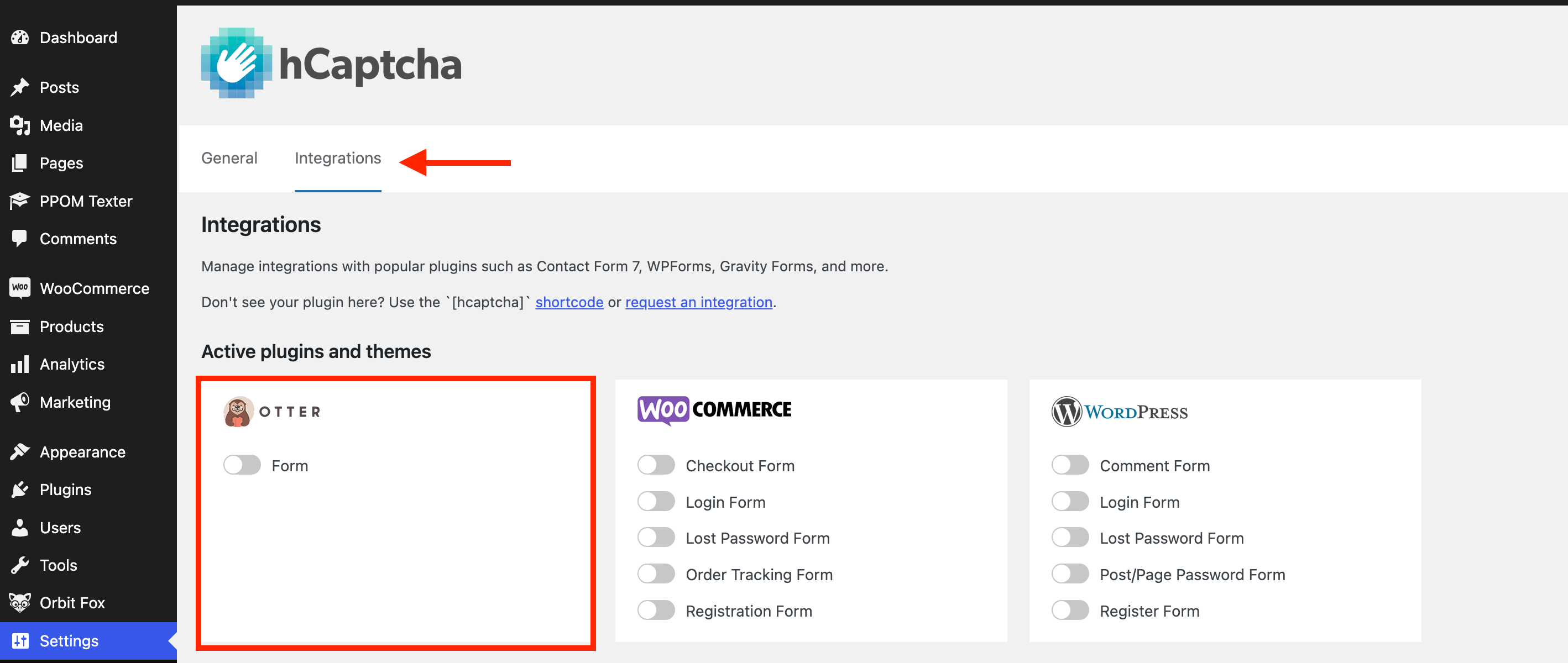Open the Media library icon

click(x=19, y=125)
